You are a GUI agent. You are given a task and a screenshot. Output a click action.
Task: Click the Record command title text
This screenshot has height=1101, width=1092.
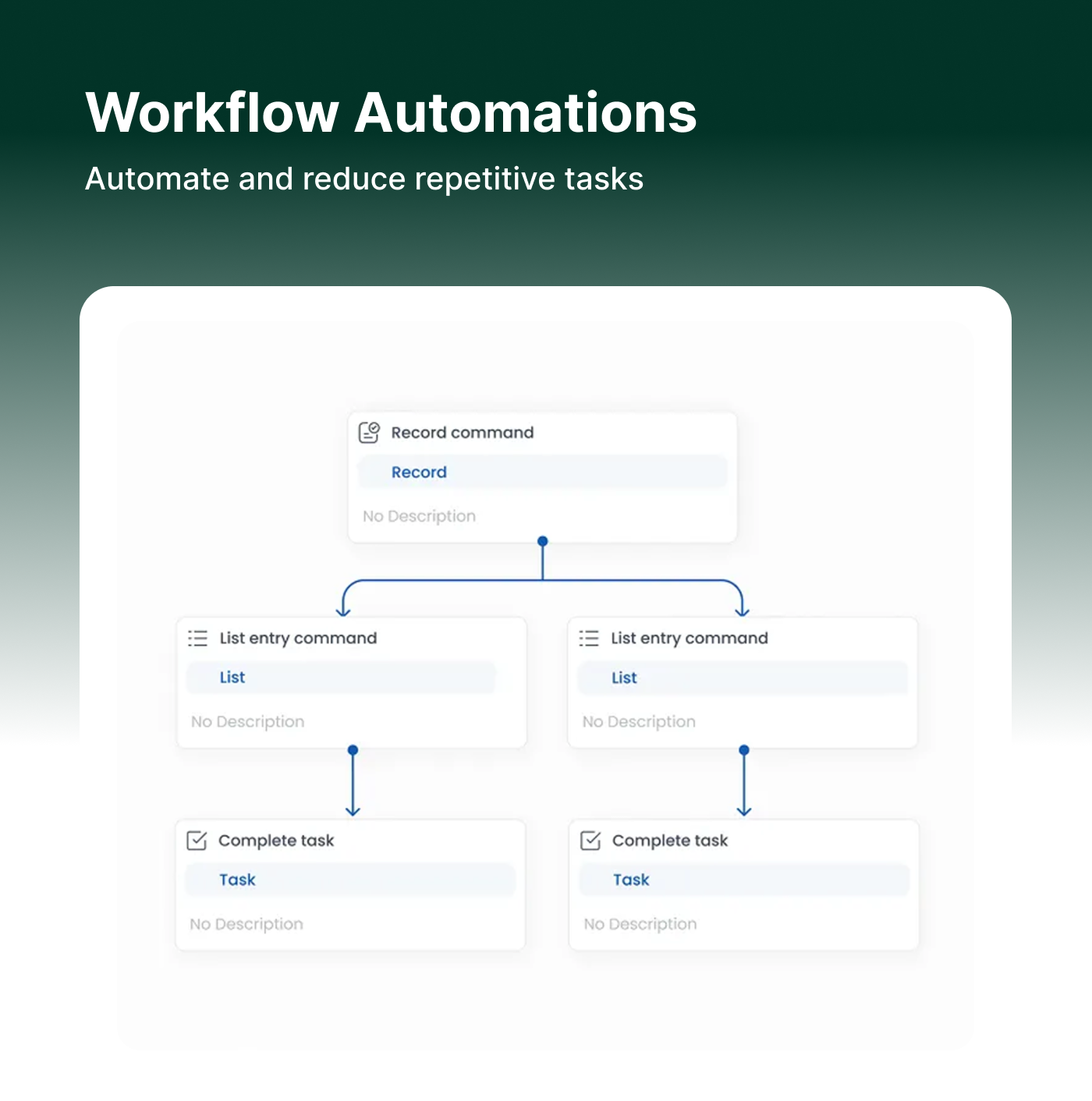pyautogui.click(x=463, y=433)
